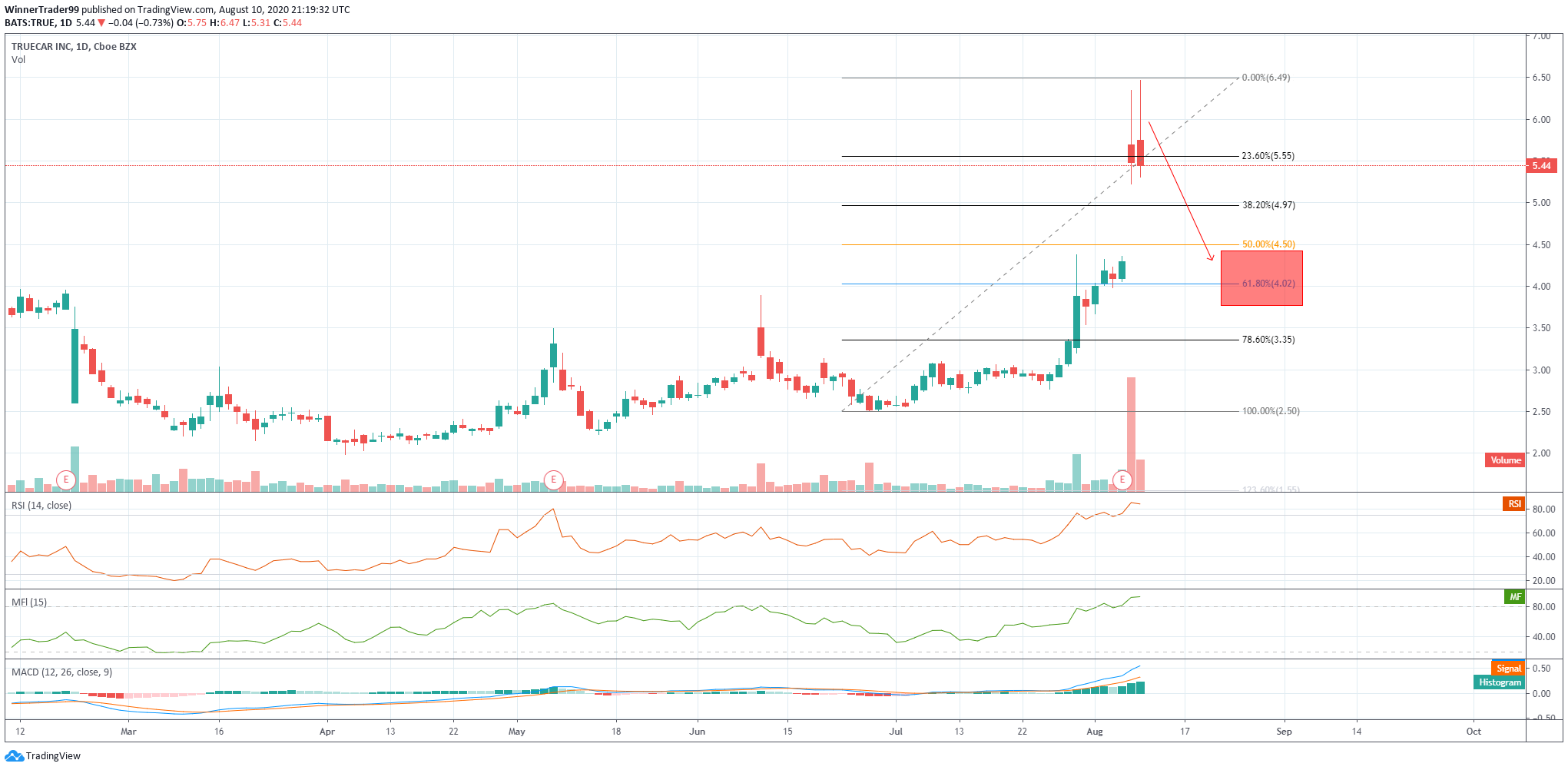The image size is (1568, 770).
Task: Click the red Volume label tag
Action: tap(1505, 460)
